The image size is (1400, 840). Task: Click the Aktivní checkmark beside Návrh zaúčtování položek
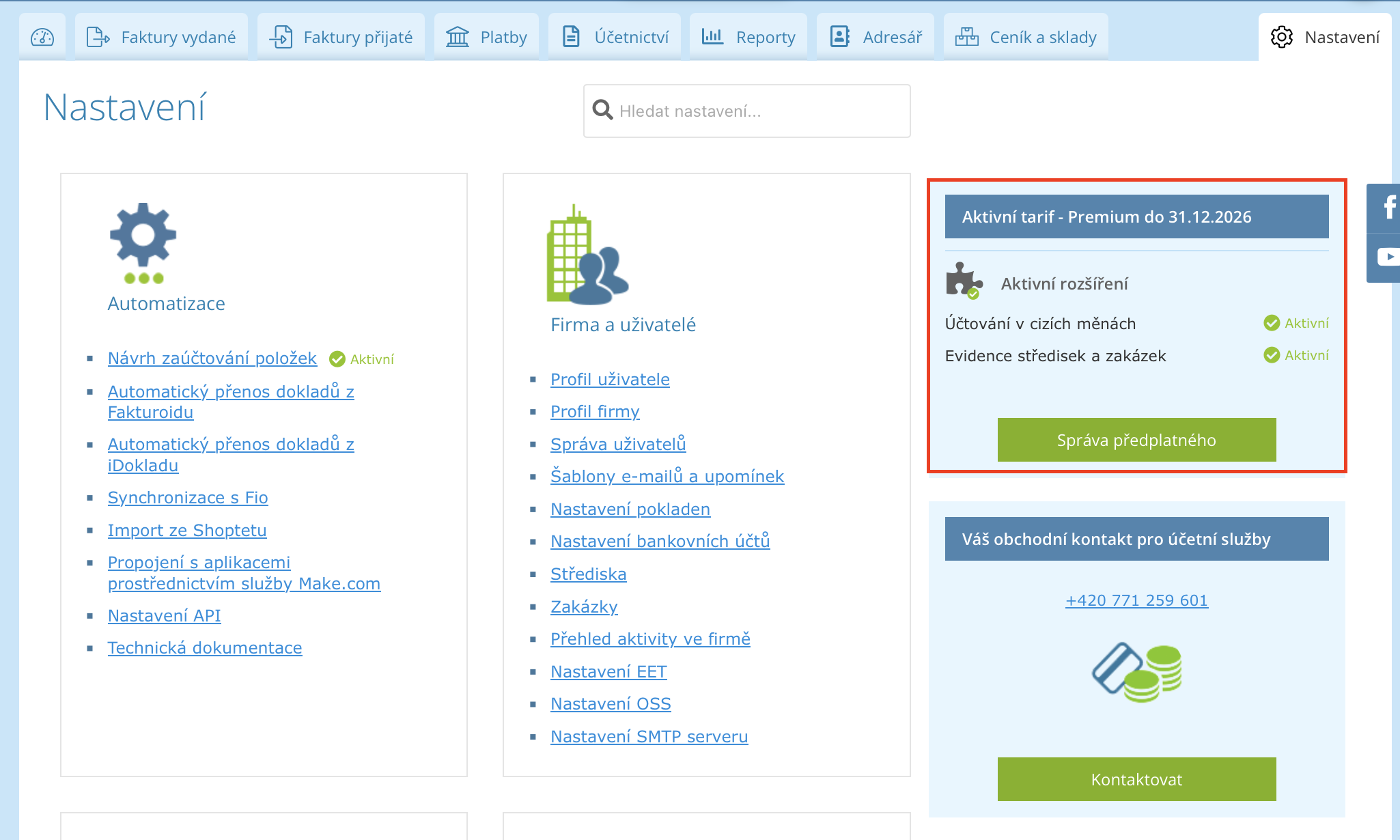pos(337,359)
